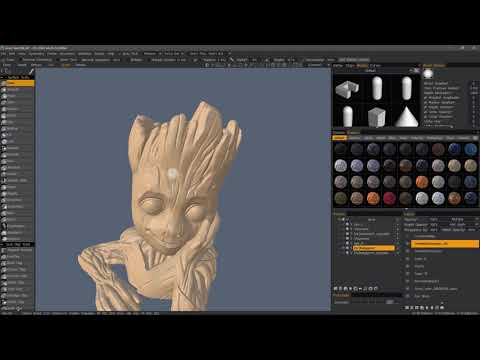Click the highlighted object in VoxTree list

(374, 248)
